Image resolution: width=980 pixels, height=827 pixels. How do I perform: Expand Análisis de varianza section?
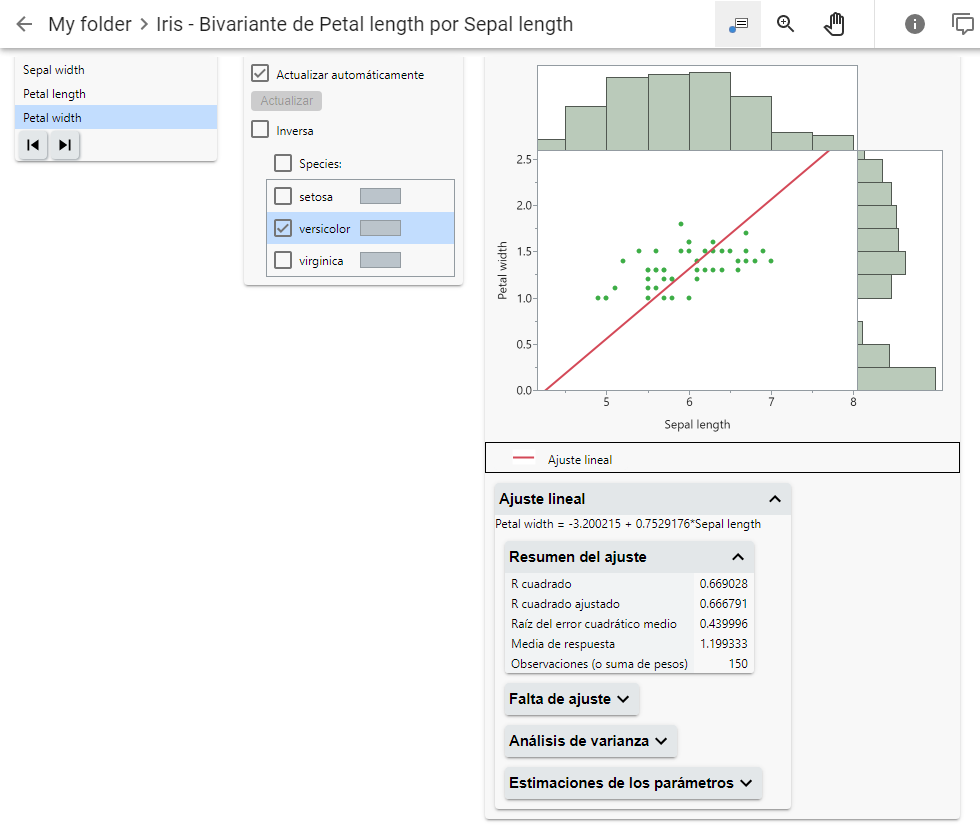pos(589,741)
